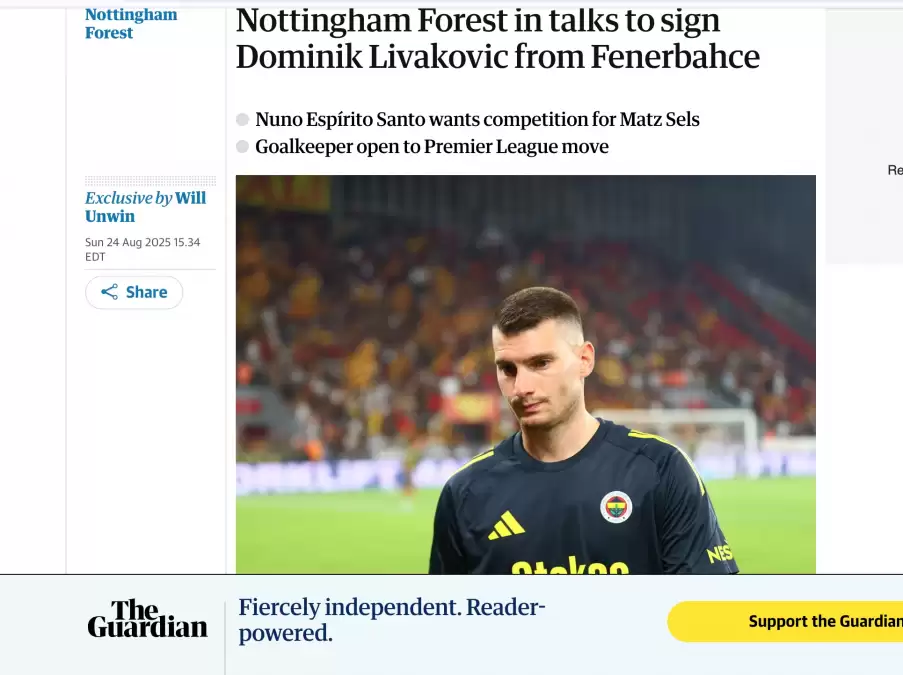903x675 pixels.
Task: Click the 'Fiercely independent. Reader-powered.' banner text
Action: pyautogui.click(x=392, y=620)
